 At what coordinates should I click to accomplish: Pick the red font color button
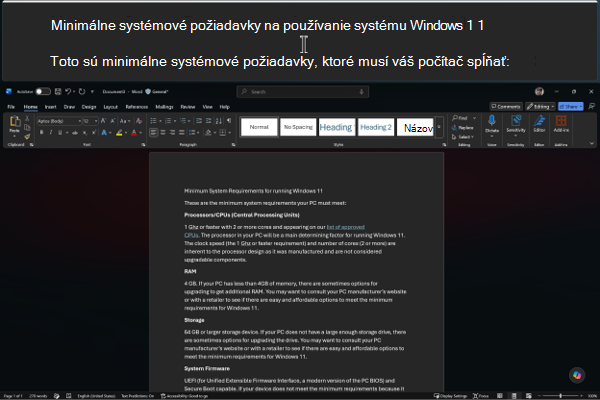coord(134,133)
